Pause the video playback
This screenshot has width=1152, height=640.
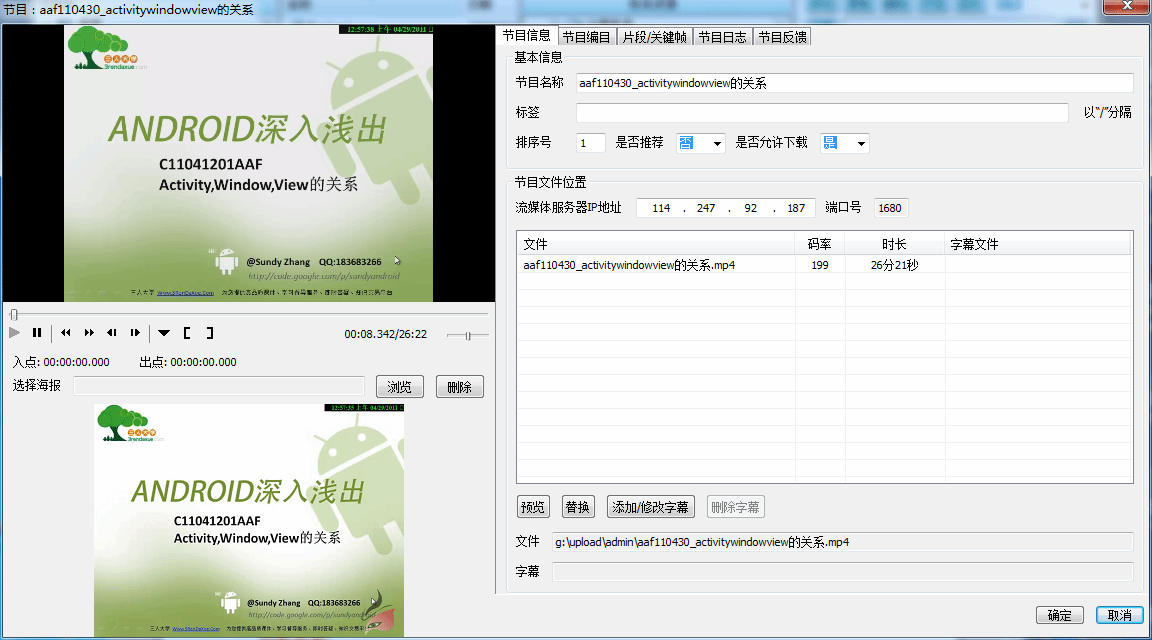tap(37, 333)
